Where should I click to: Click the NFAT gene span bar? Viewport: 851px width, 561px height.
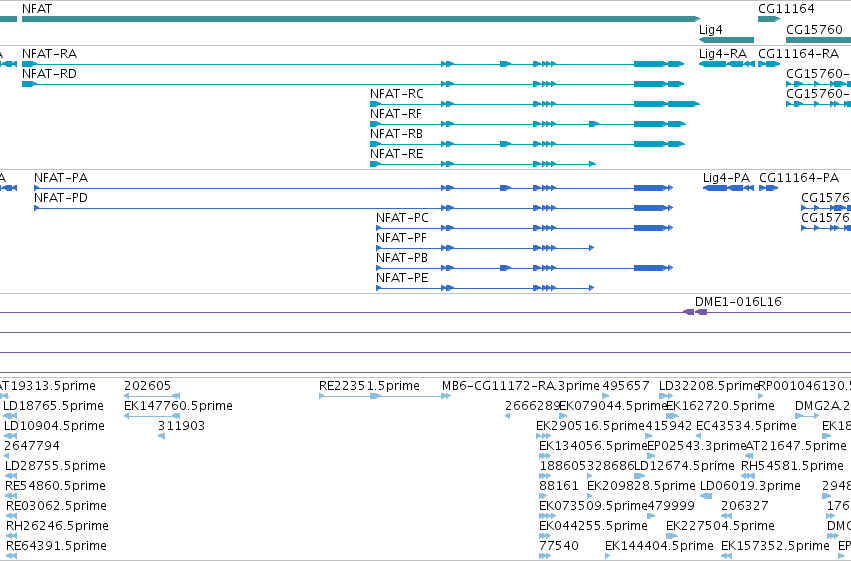(x=361, y=19)
